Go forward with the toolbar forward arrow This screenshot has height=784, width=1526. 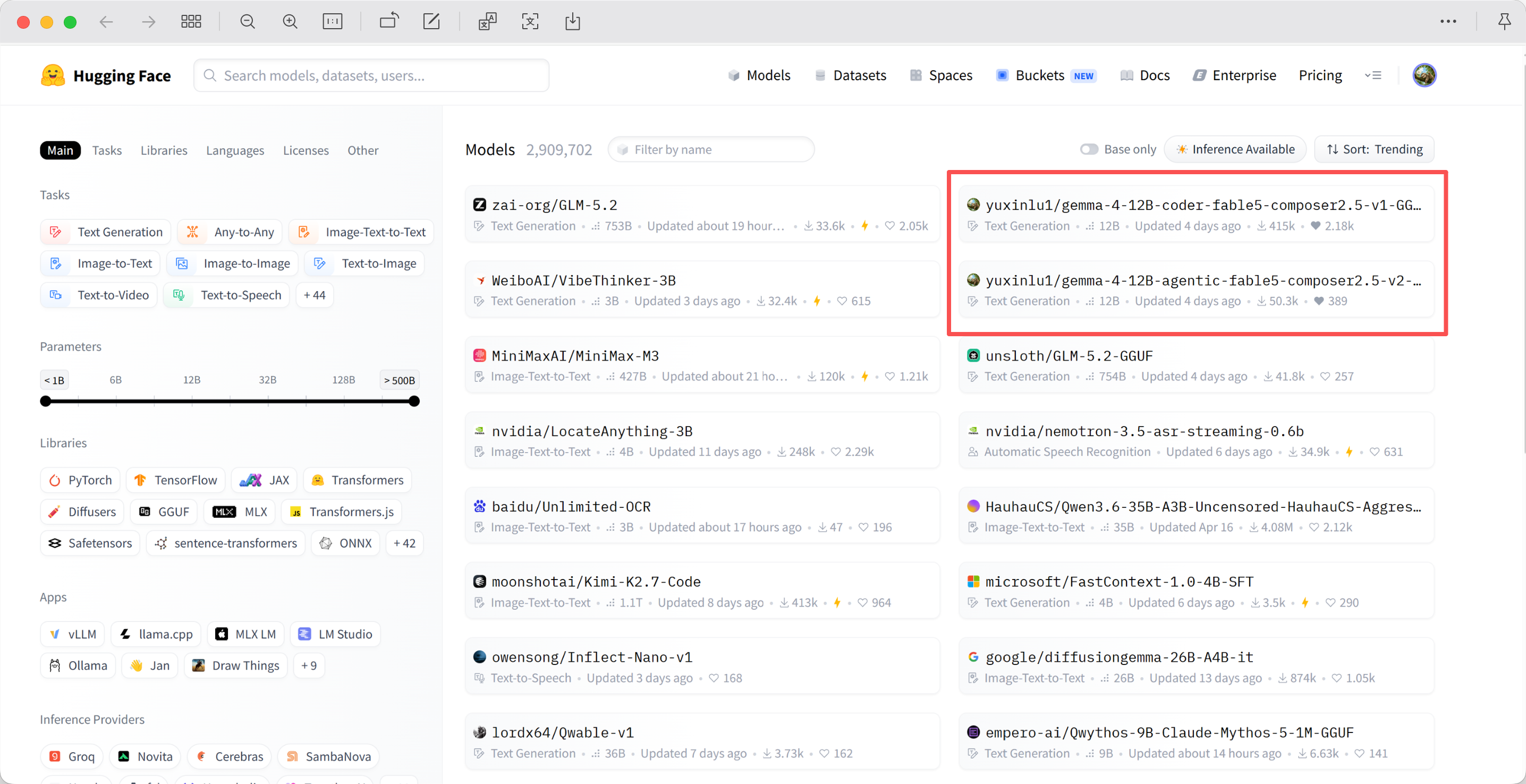(x=149, y=22)
